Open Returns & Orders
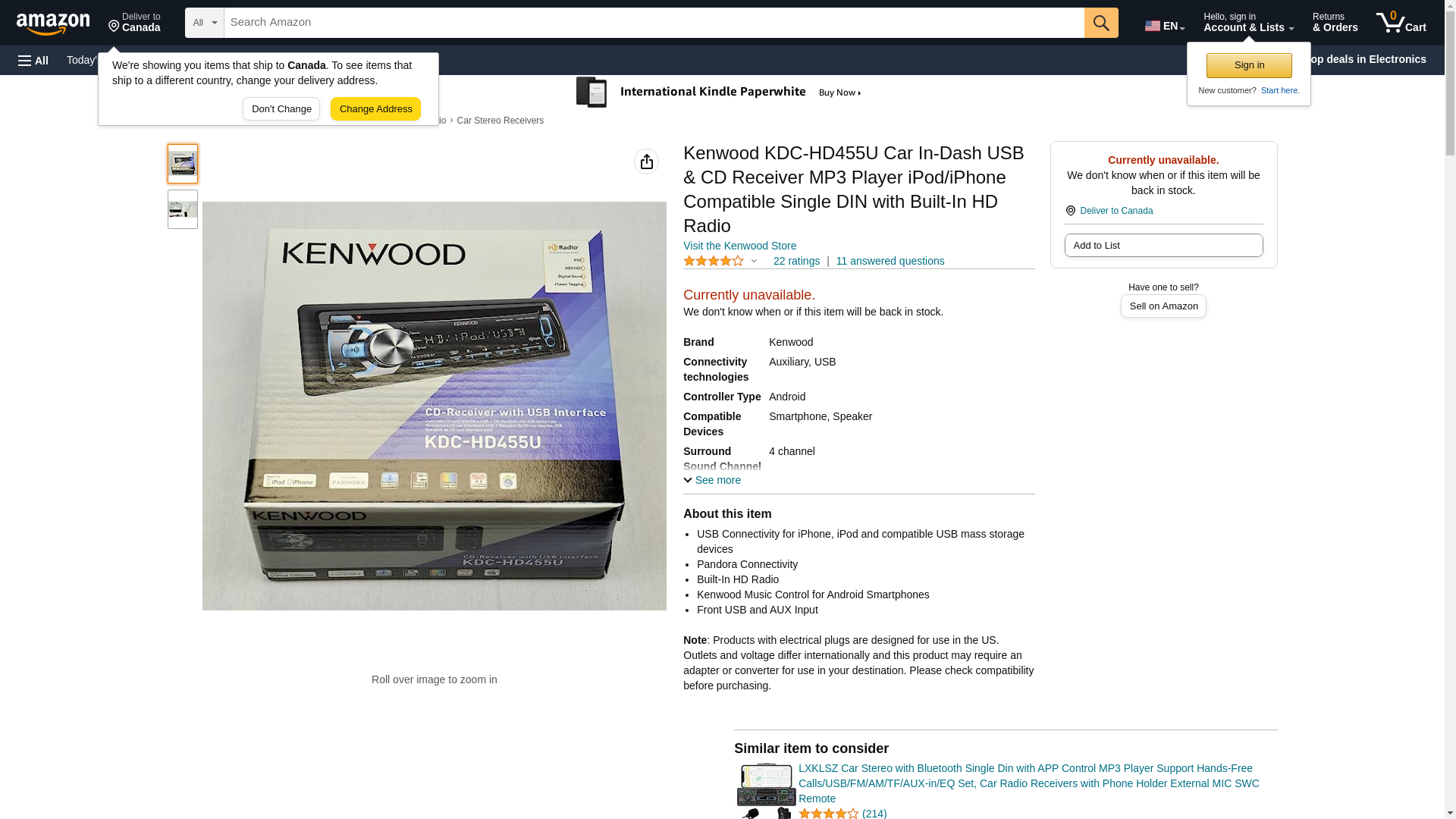The width and height of the screenshot is (1456, 819). tap(1335, 23)
